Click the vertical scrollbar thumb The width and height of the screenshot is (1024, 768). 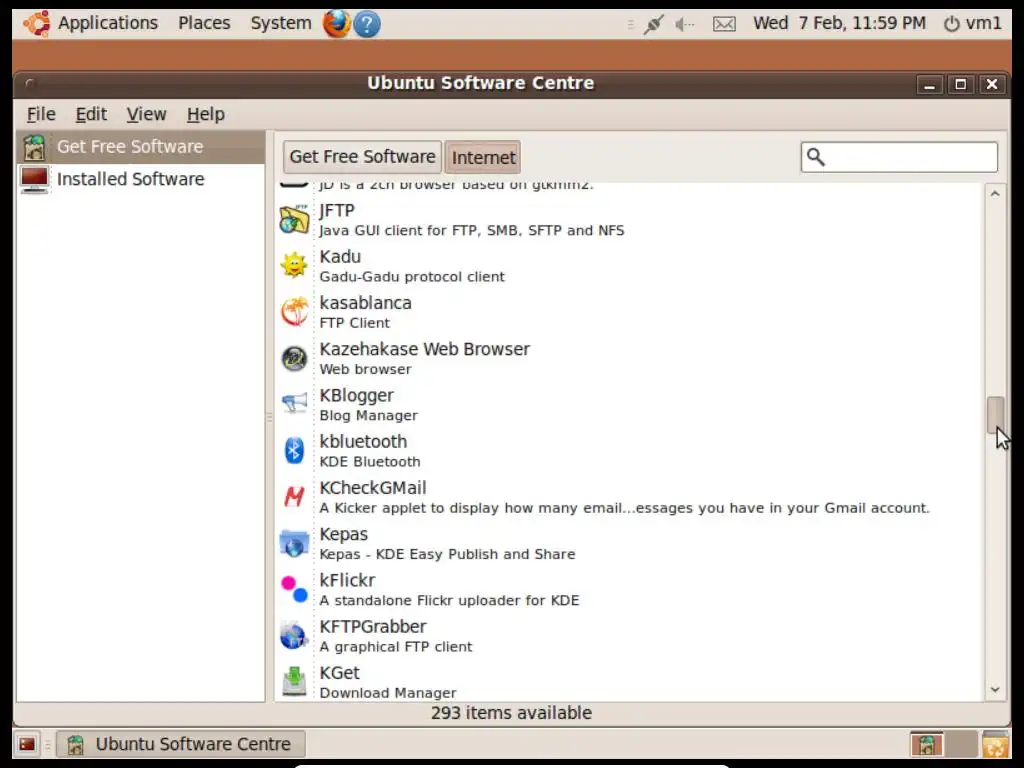point(995,415)
